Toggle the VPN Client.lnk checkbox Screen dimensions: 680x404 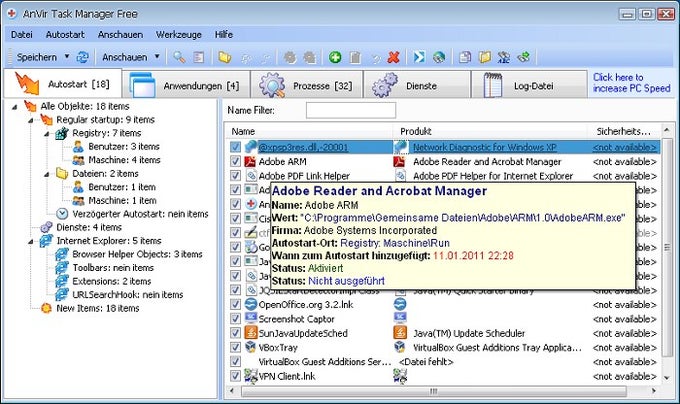(x=235, y=376)
